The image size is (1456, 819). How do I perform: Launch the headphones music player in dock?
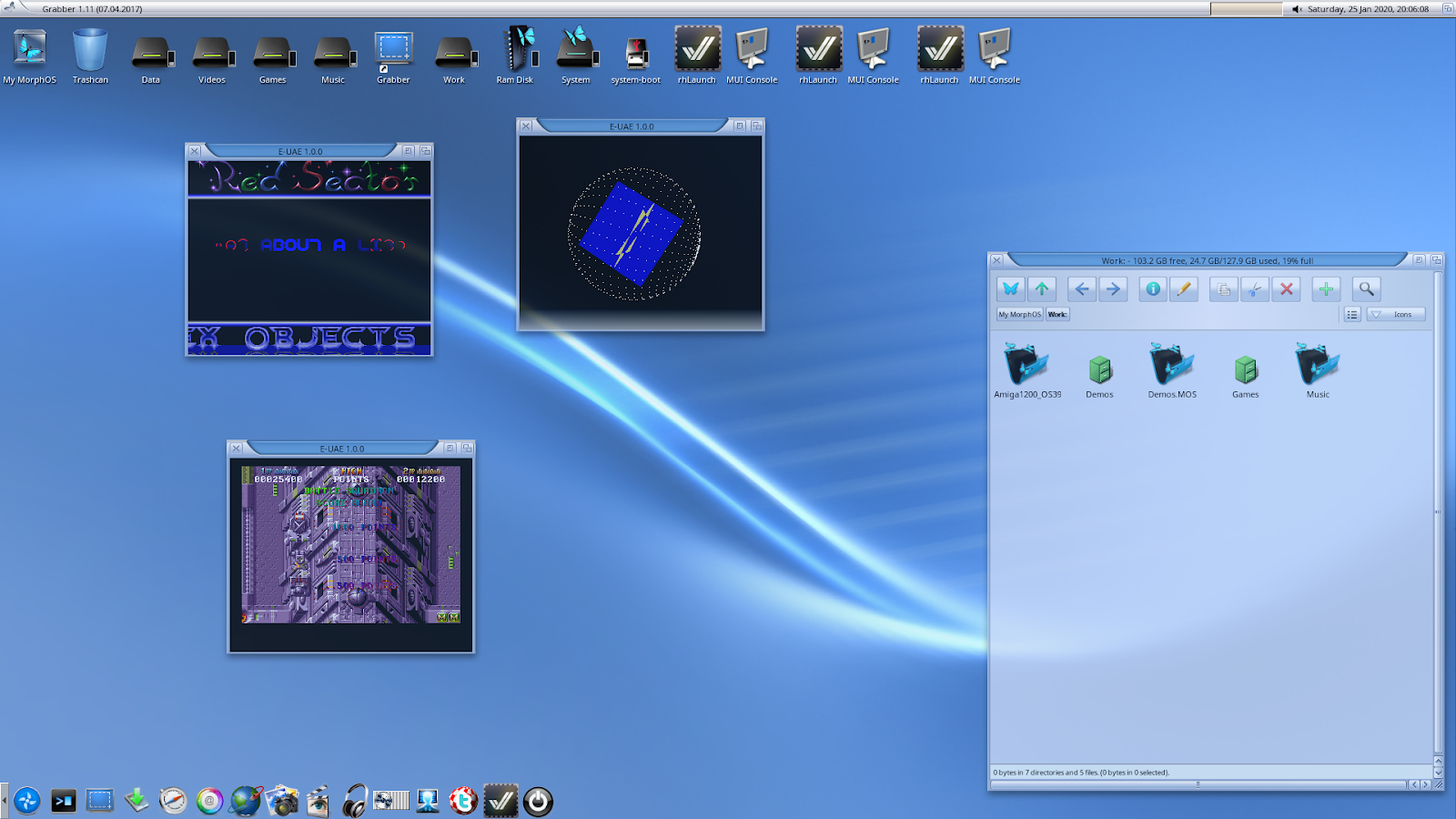click(x=355, y=801)
